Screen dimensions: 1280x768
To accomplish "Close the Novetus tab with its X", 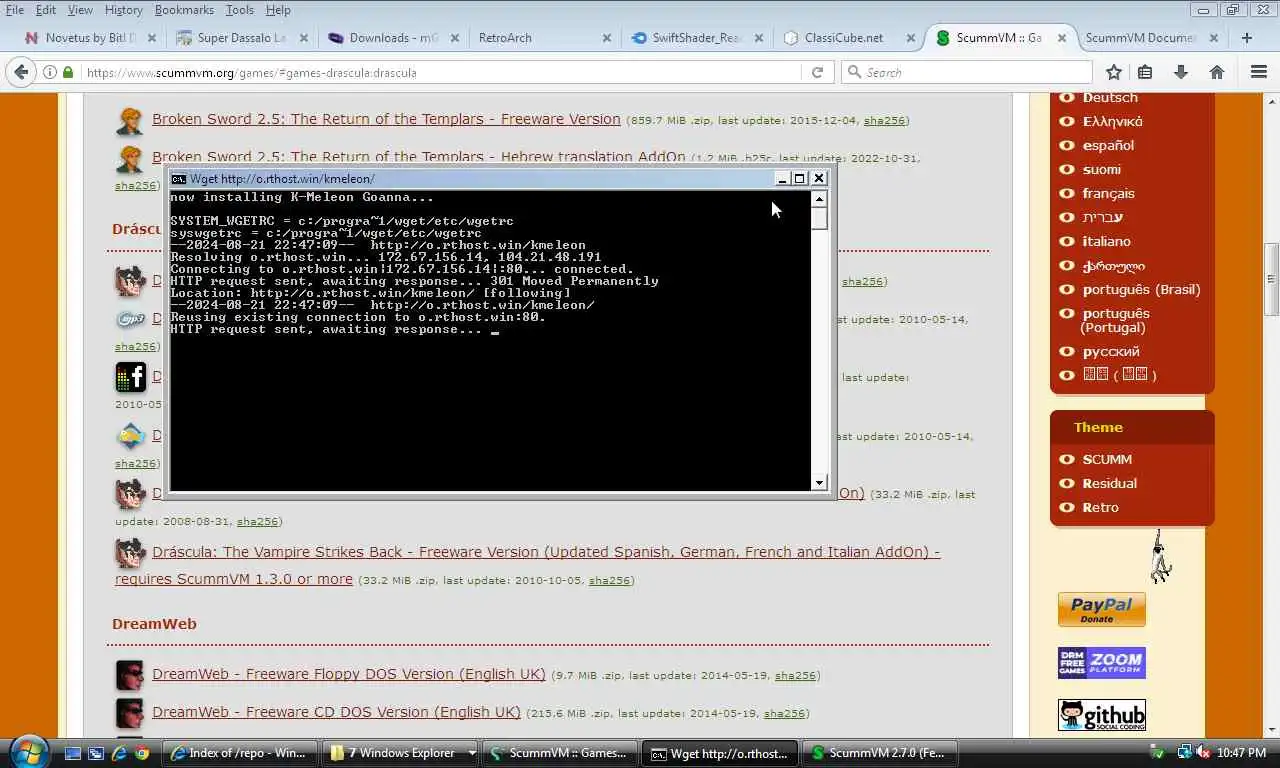I will point(152,38).
